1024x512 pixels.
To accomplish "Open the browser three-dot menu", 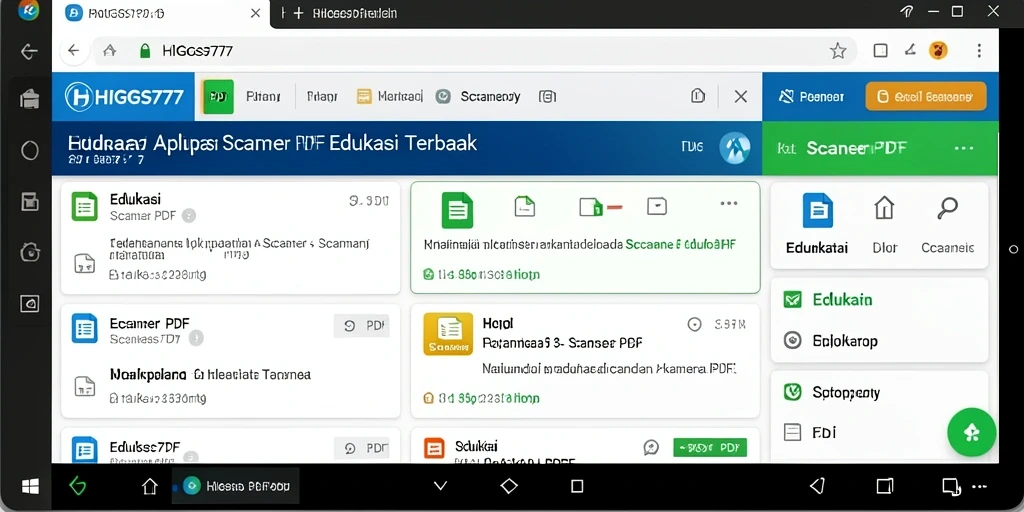I will click(978, 51).
